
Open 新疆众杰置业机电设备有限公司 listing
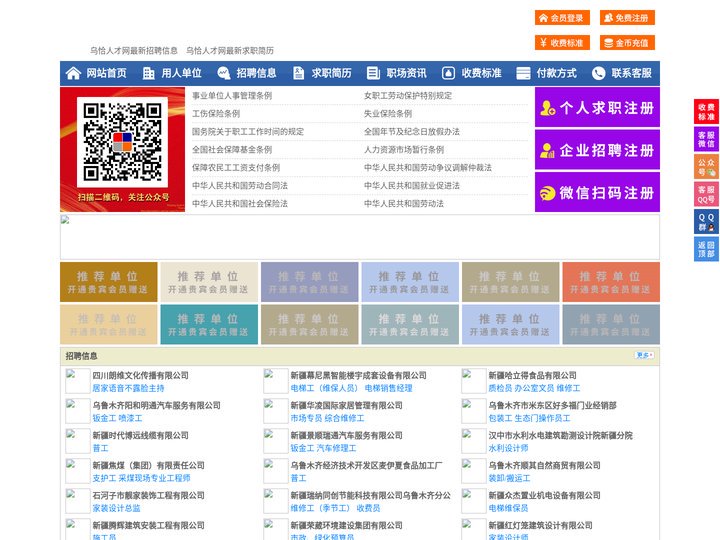tap(544, 495)
